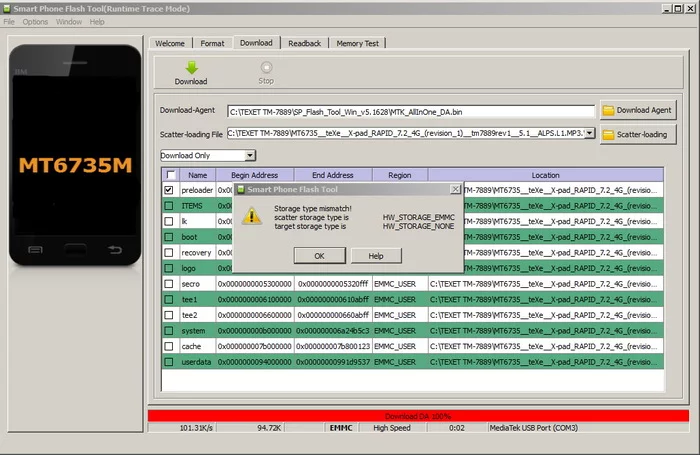The image size is (700, 455).
Task: Check the secro row checkbox
Action: click(169, 284)
